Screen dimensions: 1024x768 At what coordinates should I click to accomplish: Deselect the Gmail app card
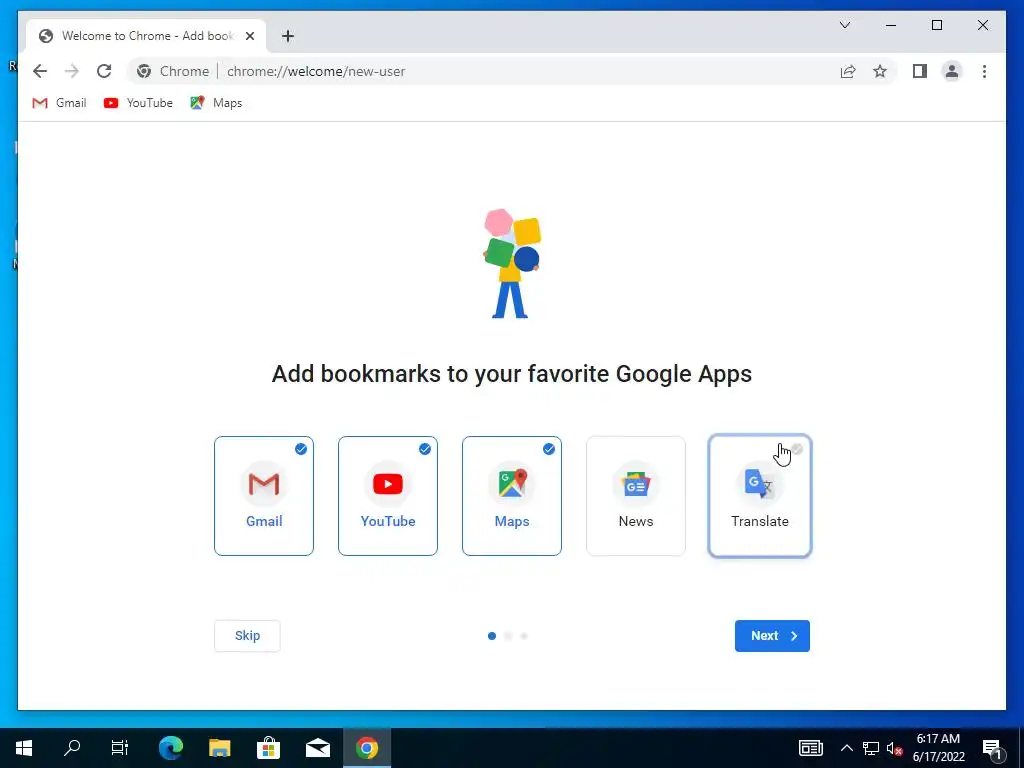[264, 496]
